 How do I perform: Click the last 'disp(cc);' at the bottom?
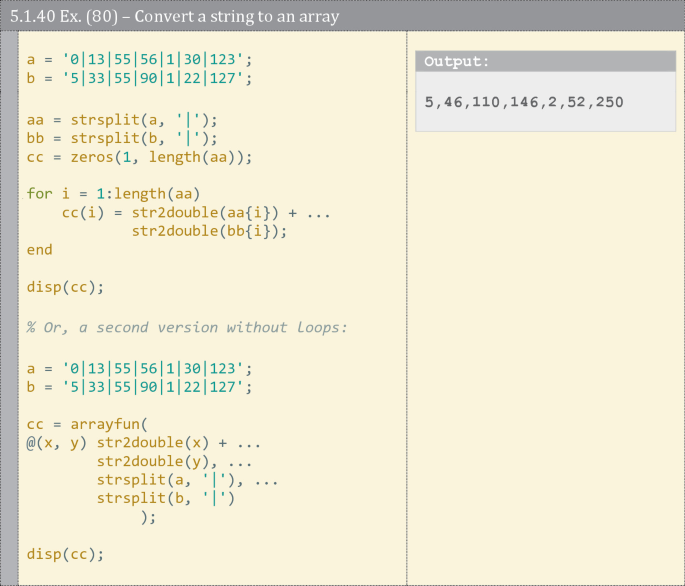click(65, 553)
